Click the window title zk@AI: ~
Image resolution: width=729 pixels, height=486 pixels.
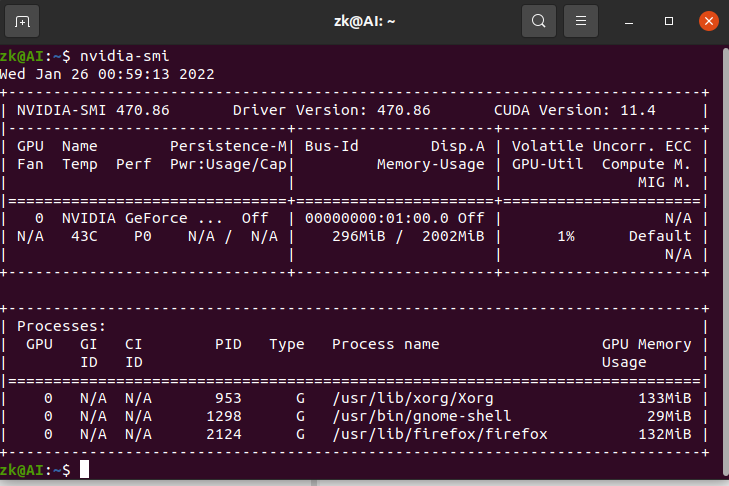click(x=364, y=21)
